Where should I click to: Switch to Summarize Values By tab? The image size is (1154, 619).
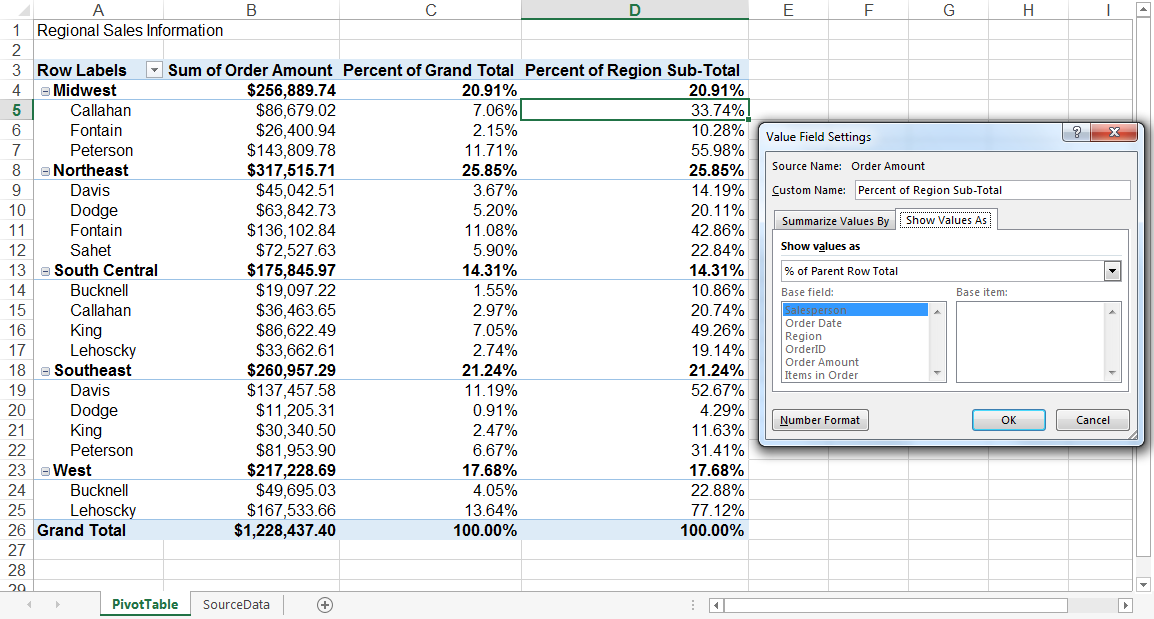(835, 221)
